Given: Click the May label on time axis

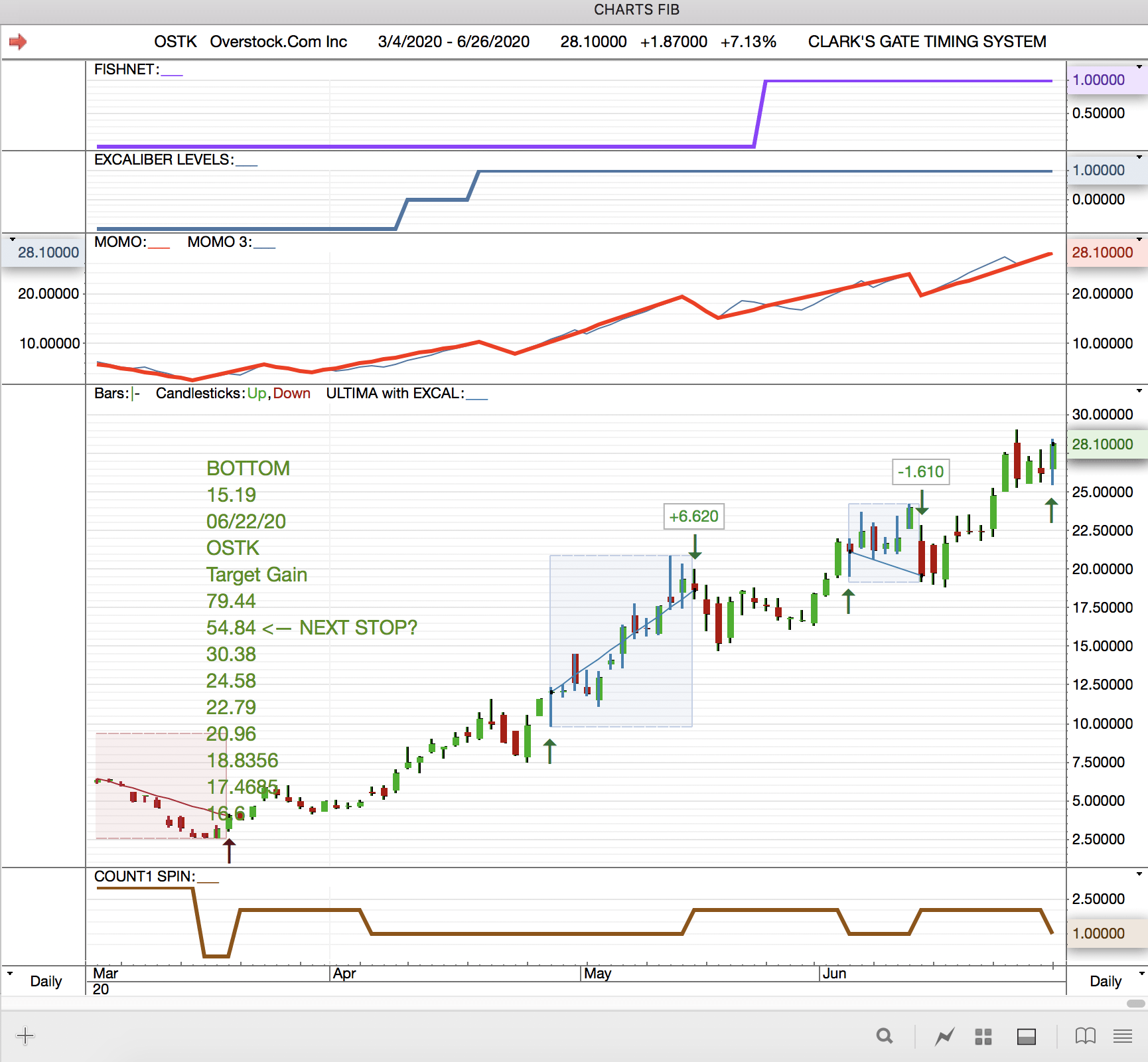Looking at the screenshot, I should coord(598,974).
